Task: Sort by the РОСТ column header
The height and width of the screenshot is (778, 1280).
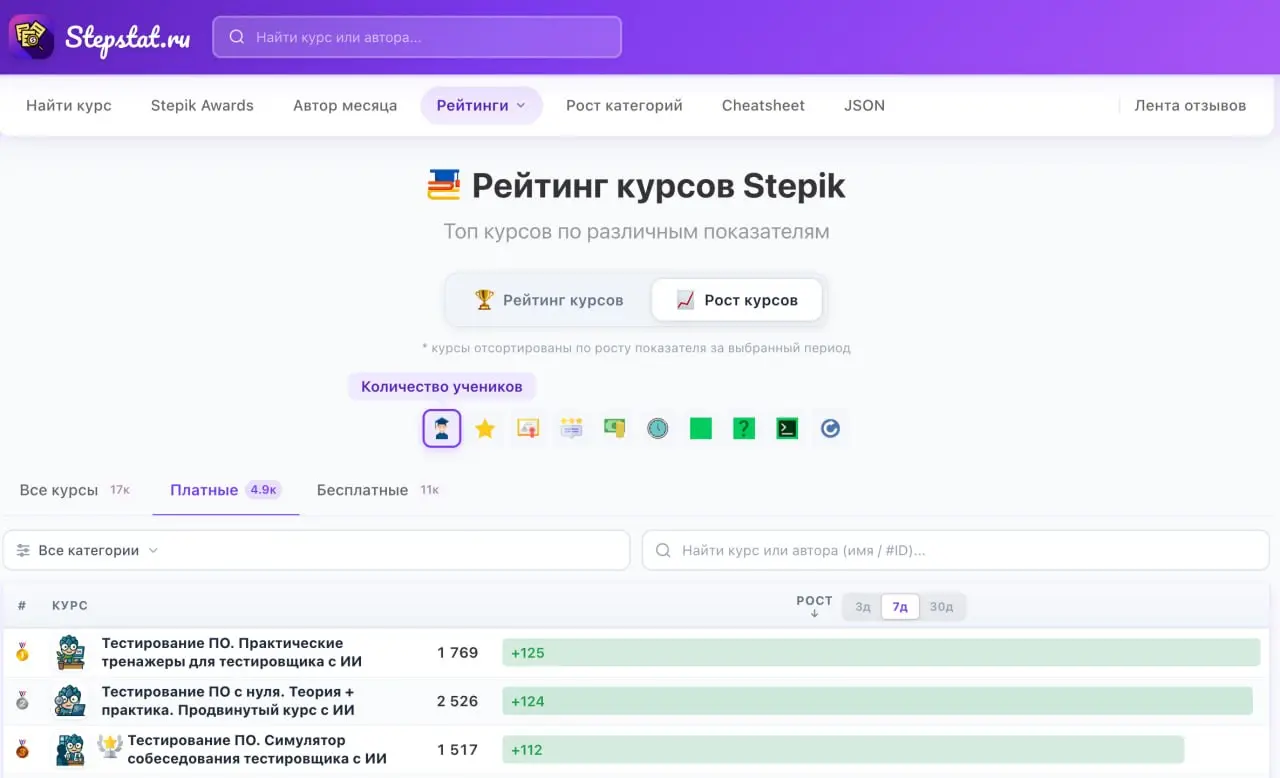Action: click(814, 606)
